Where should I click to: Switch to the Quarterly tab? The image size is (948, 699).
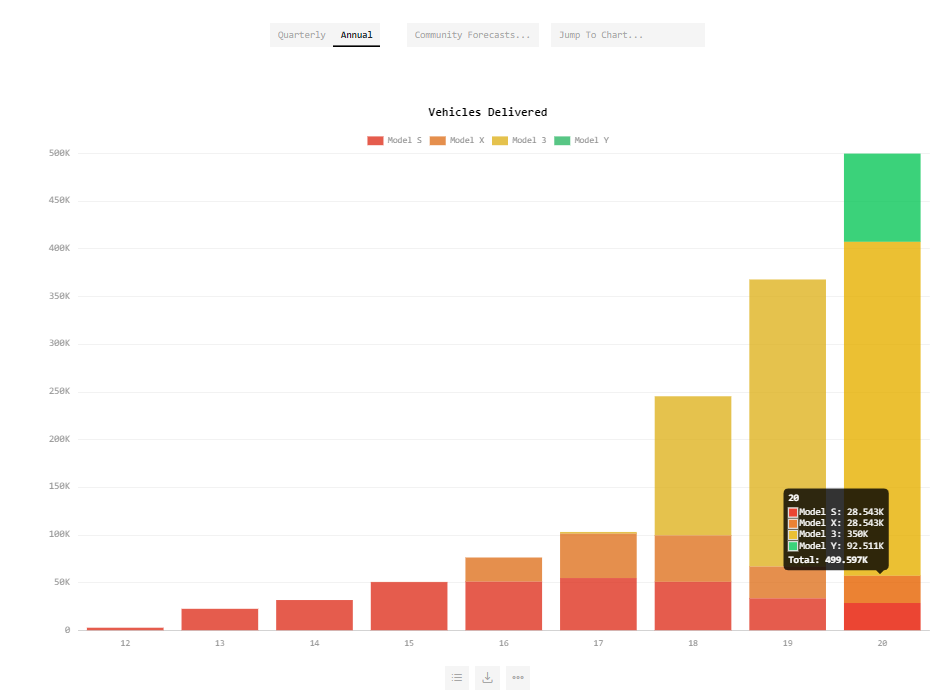tap(301, 35)
